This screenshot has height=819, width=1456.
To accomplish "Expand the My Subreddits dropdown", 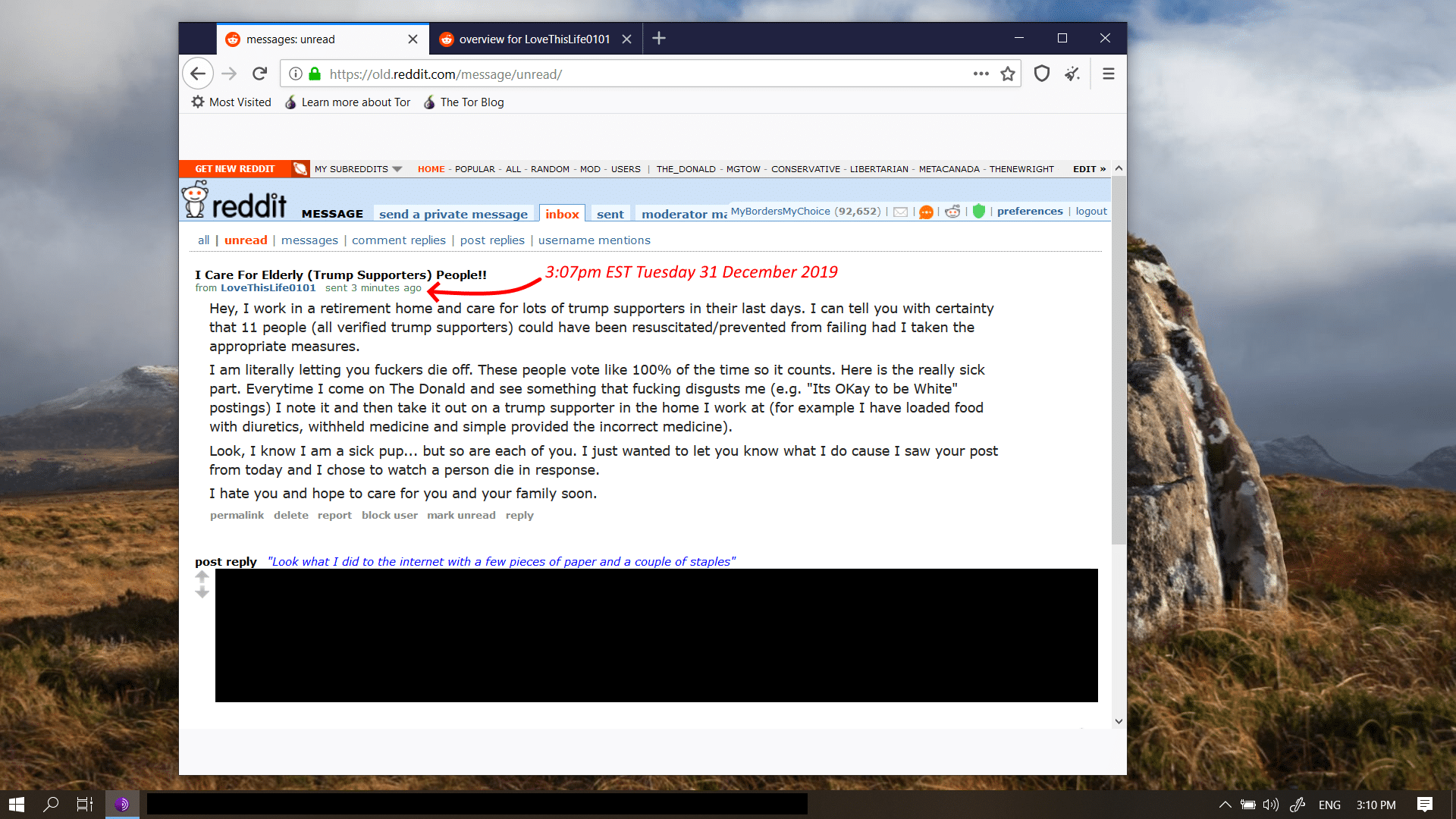I will point(358,169).
